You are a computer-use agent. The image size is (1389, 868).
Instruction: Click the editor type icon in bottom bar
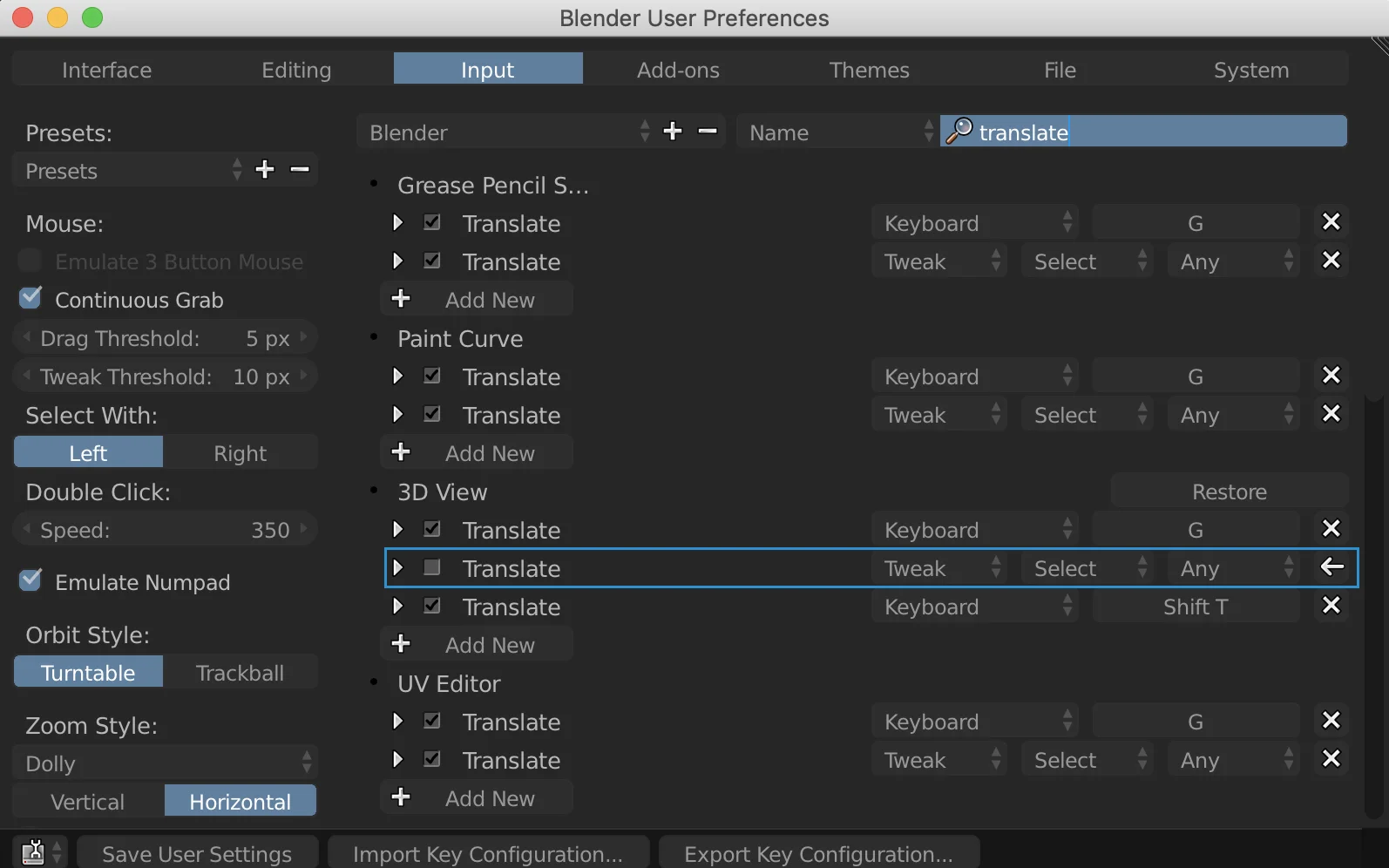tap(40, 852)
